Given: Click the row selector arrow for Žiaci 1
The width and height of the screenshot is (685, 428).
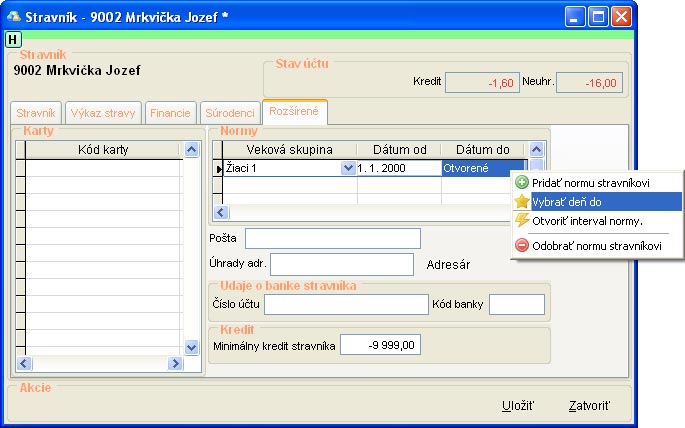Looking at the screenshot, I should click(x=218, y=169).
